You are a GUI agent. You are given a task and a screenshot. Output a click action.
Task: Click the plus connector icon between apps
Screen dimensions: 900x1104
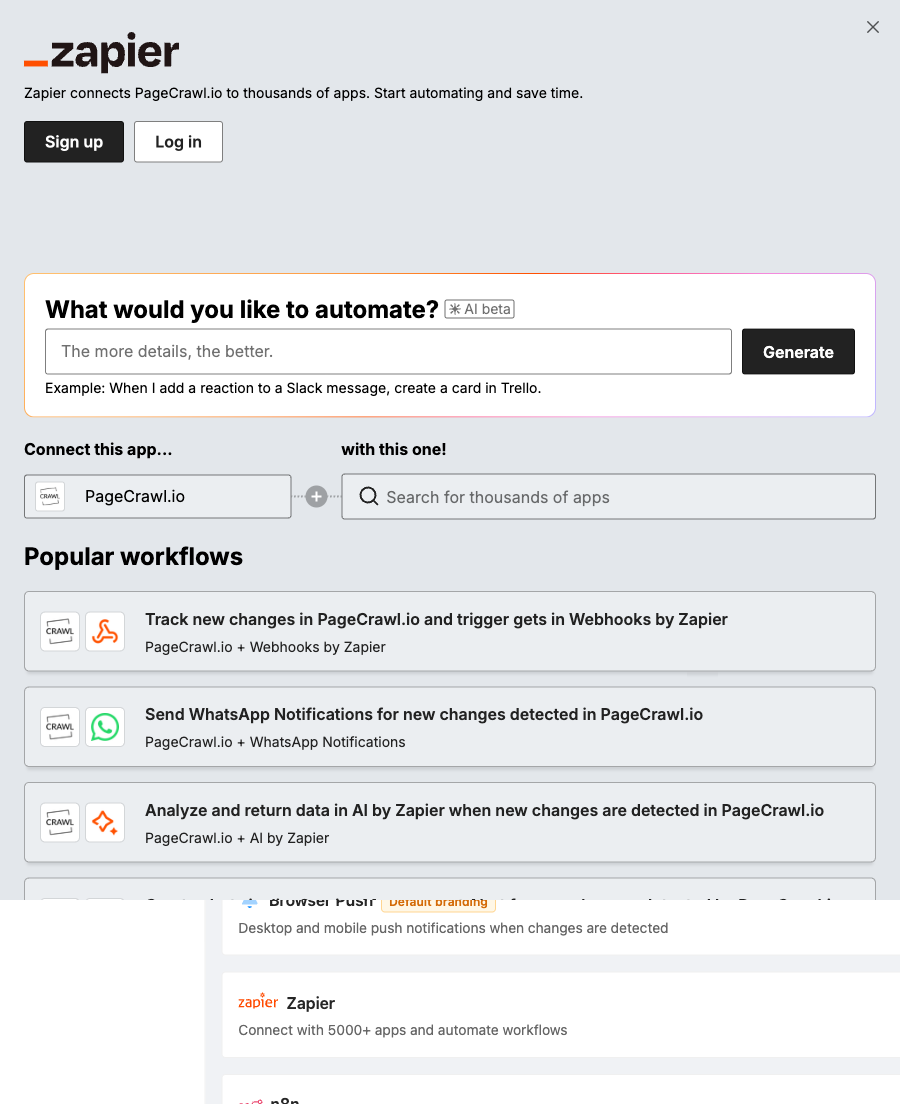[316, 496]
